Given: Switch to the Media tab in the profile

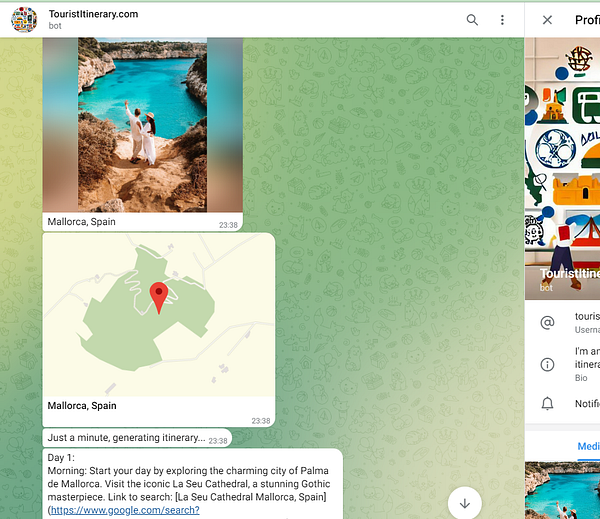Looking at the screenshot, I should 589,447.
